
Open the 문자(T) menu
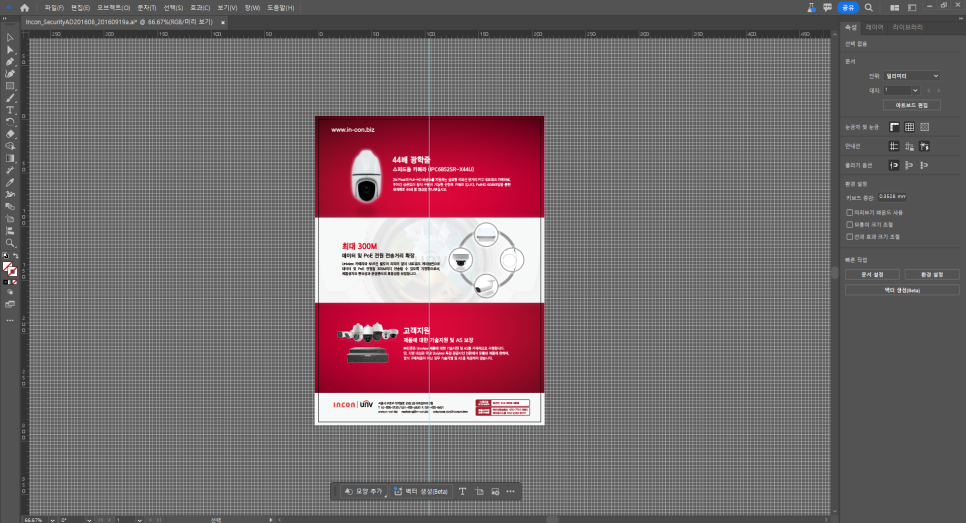point(147,8)
